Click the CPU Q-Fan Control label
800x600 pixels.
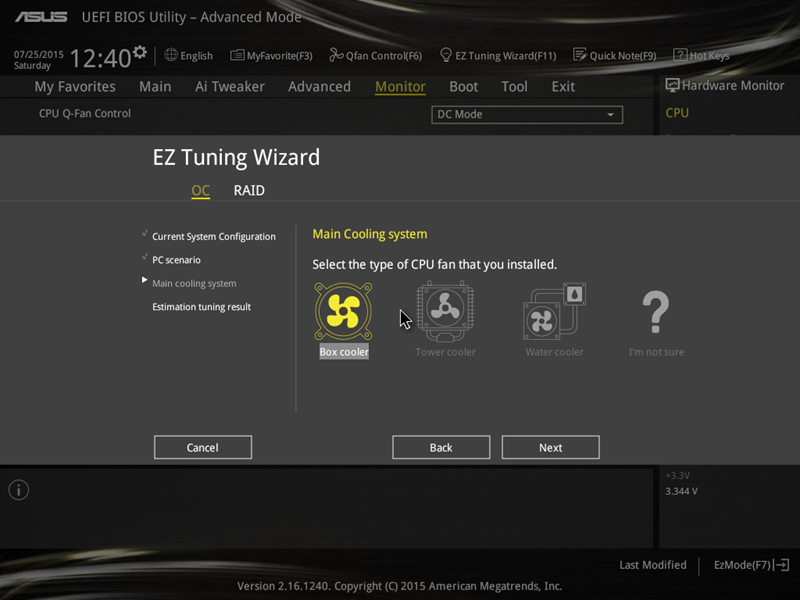(x=85, y=113)
